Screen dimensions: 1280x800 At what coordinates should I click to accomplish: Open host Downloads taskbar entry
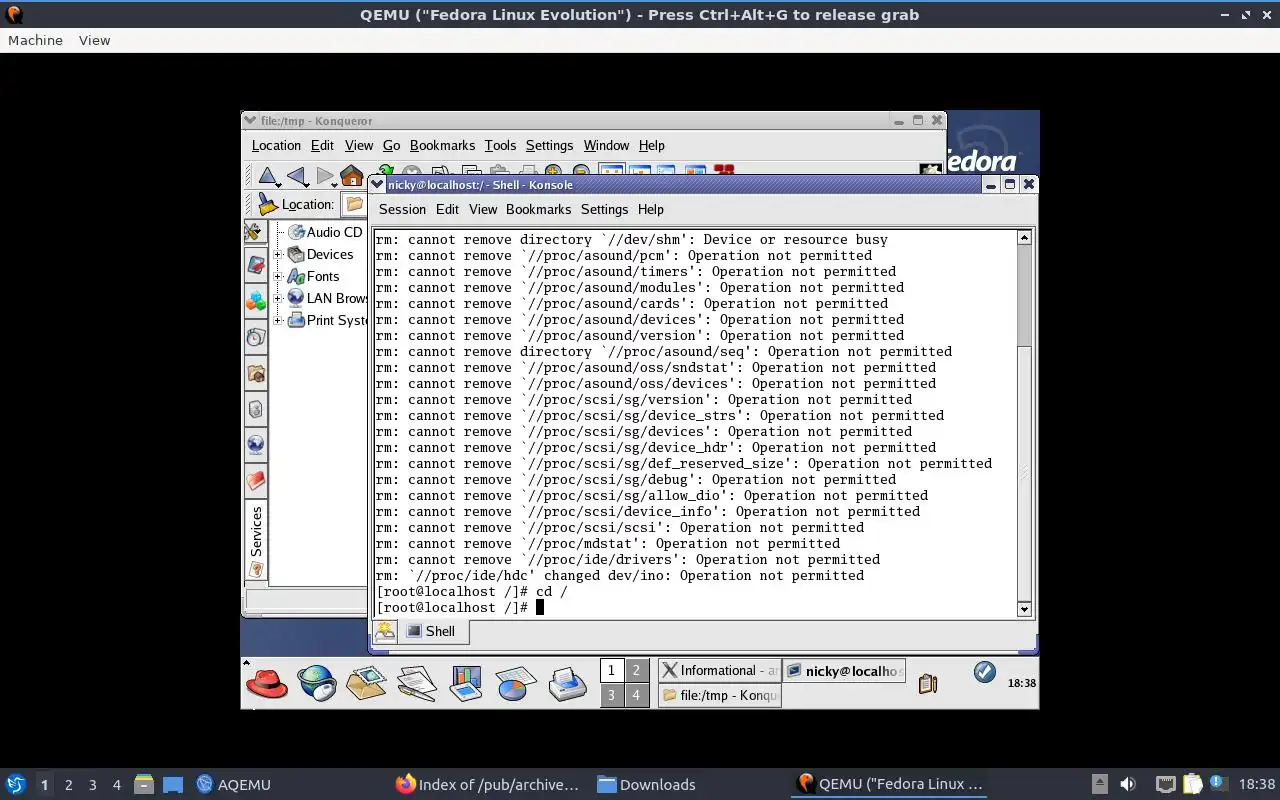coord(646,784)
